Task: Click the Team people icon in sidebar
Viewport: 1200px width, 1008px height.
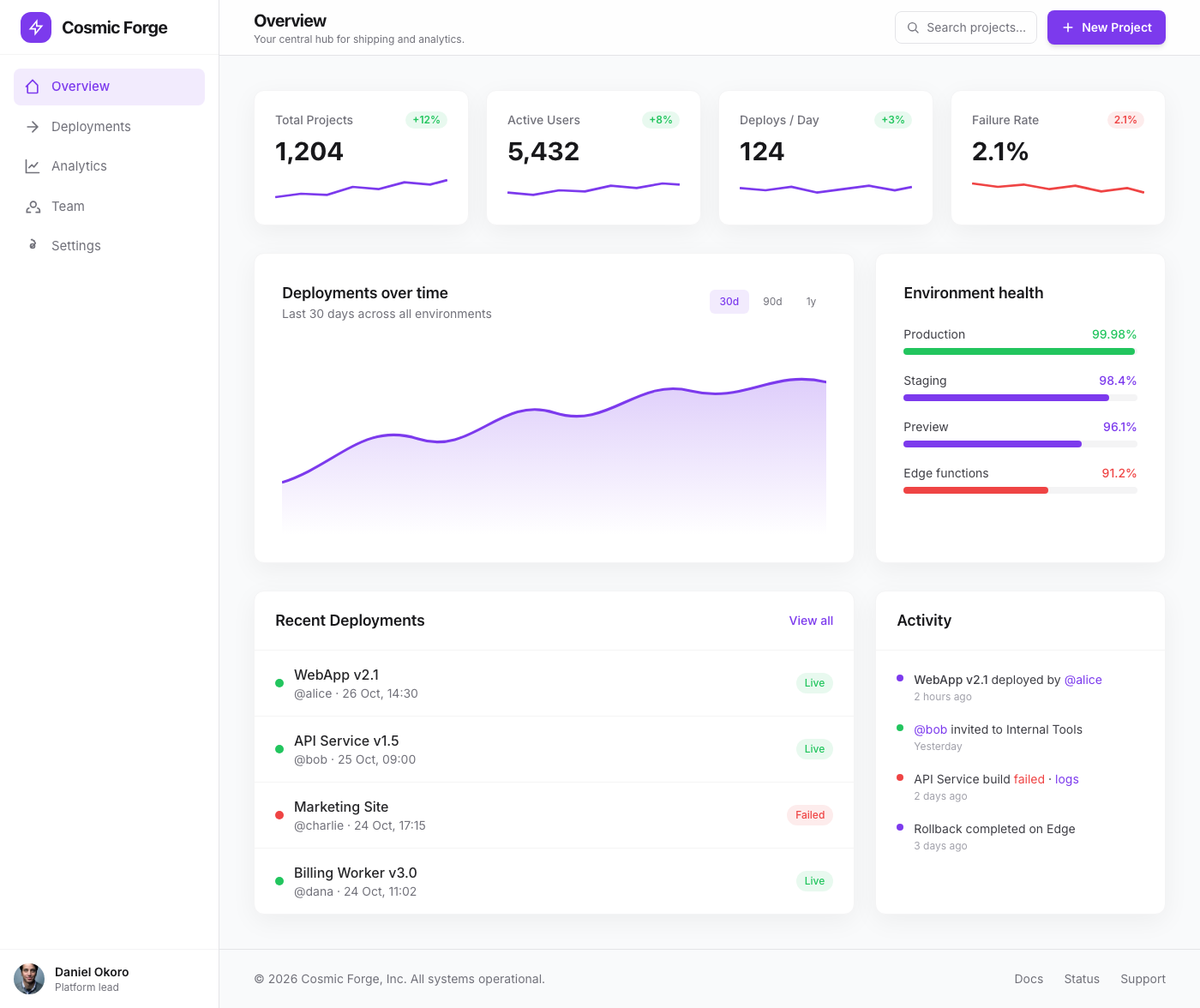Action: tap(33, 207)
